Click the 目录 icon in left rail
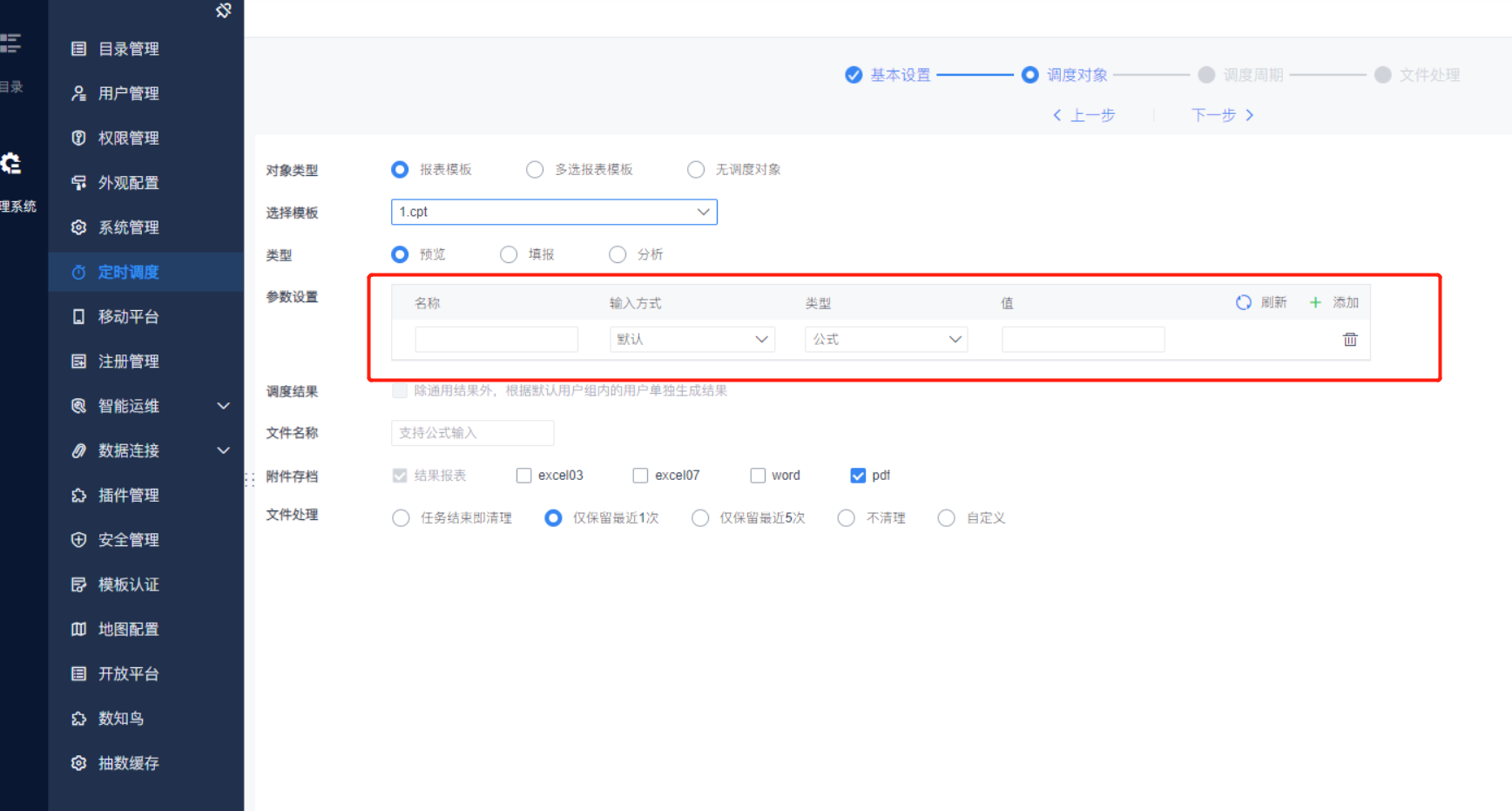This screenshot has width=1512, height=811. point(10,43)
